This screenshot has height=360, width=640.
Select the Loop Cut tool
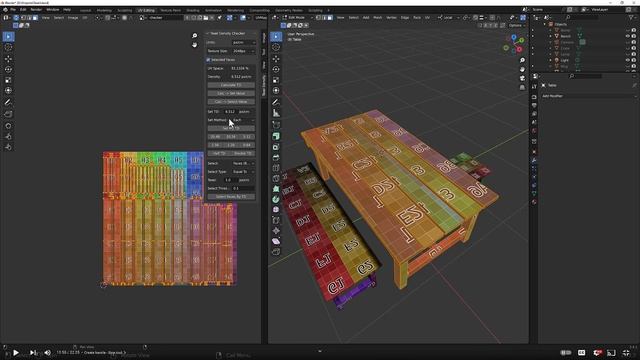point(276,168)
